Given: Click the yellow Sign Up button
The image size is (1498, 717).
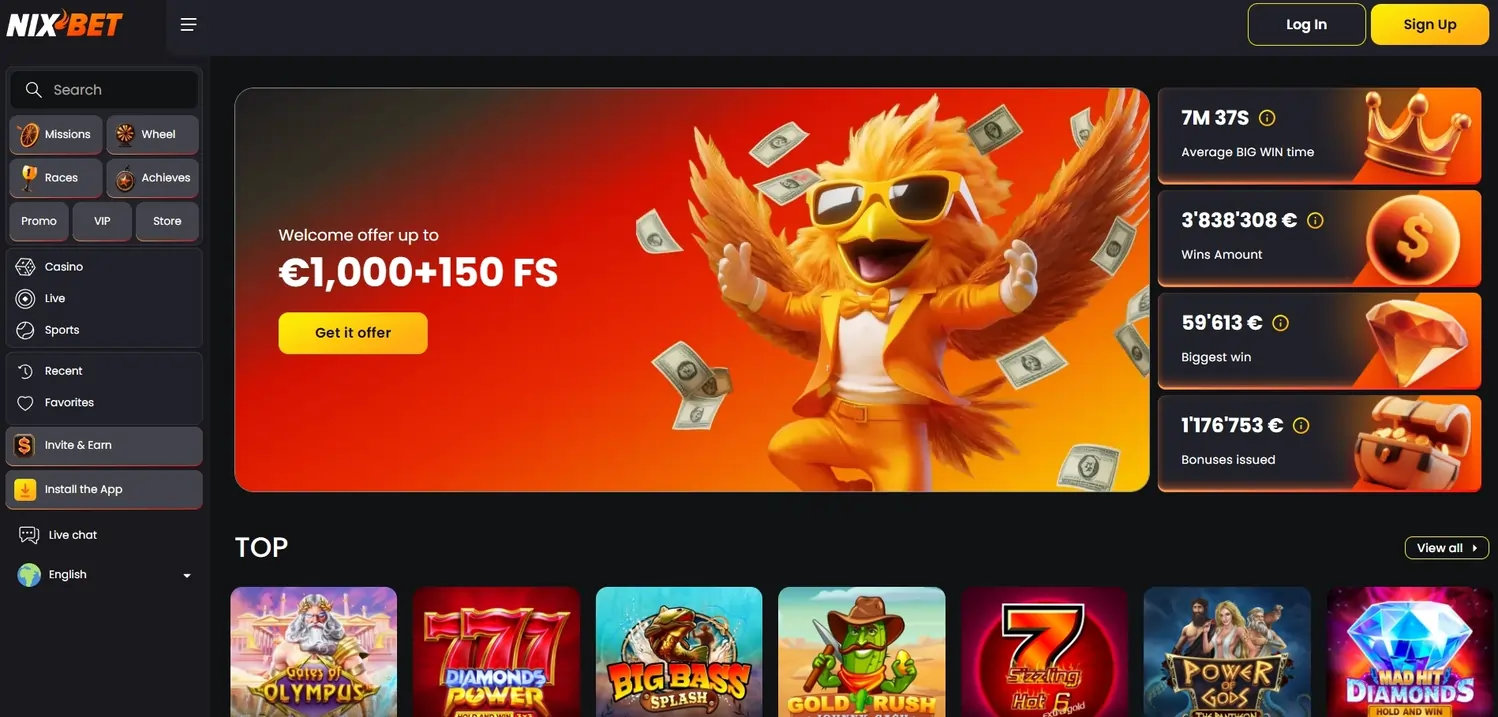Looking at the screenshot, I should click(x=1429, y=25).
